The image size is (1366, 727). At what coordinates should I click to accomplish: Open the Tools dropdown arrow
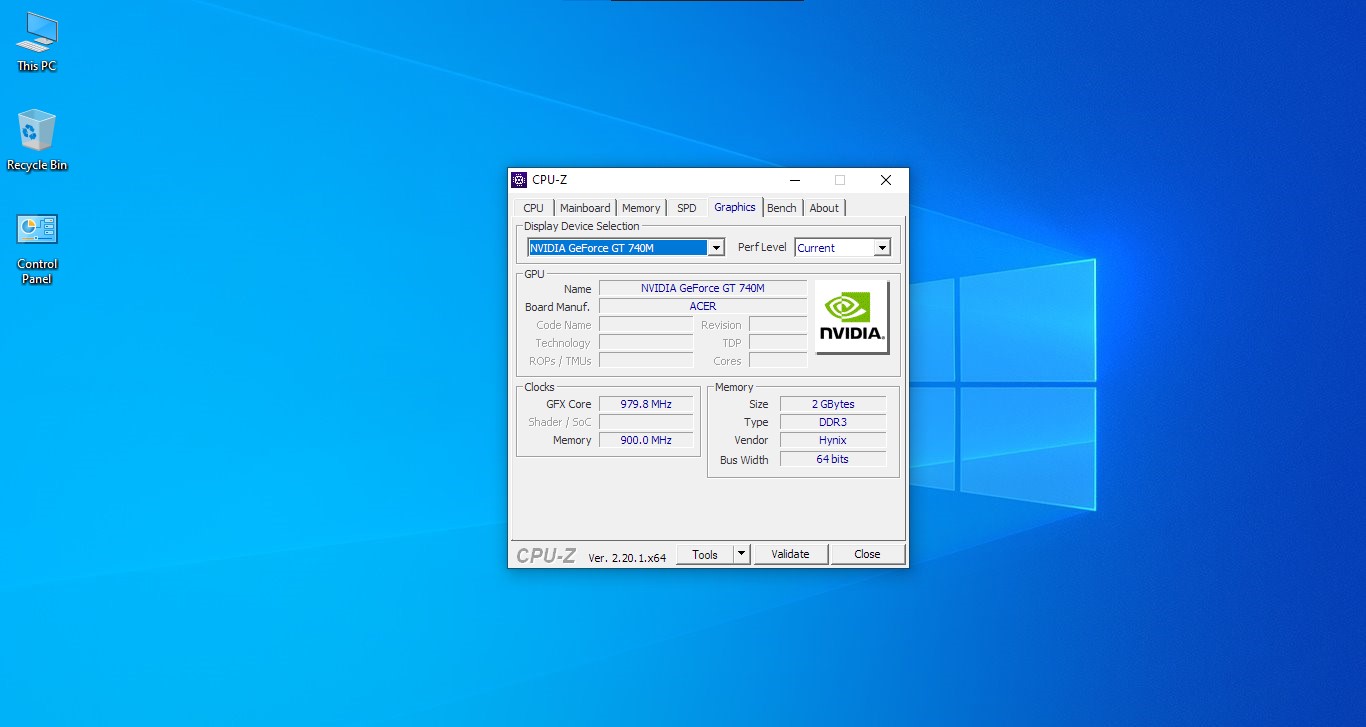click(741, 554)
